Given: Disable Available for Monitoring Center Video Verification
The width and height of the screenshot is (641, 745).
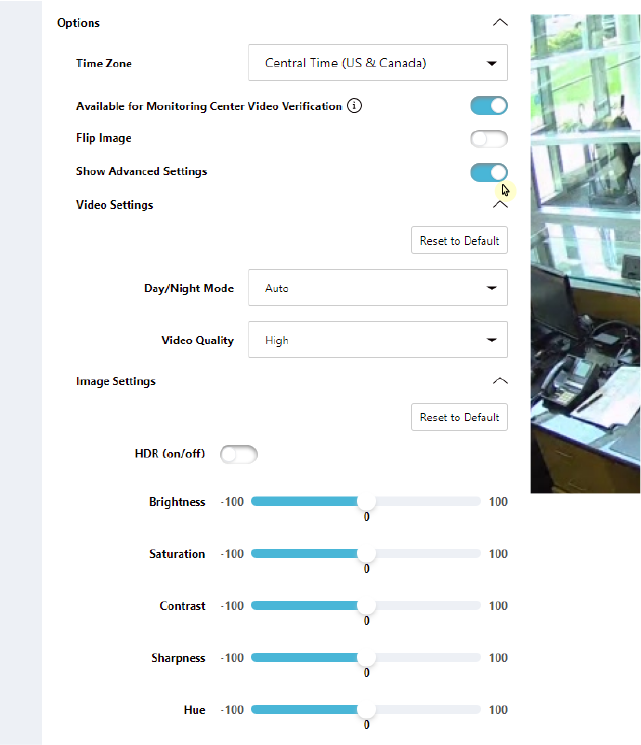Looking at the screenshot, I should (x=489, y=105).
